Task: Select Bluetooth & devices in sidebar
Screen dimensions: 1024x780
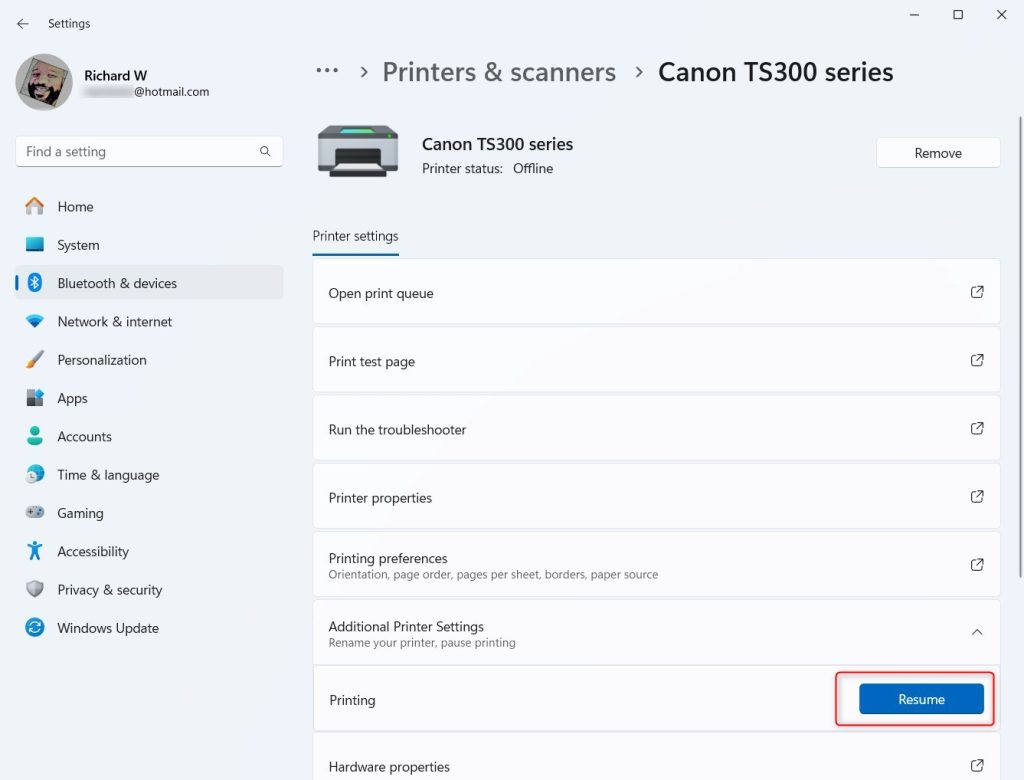Action: (149, 283)
